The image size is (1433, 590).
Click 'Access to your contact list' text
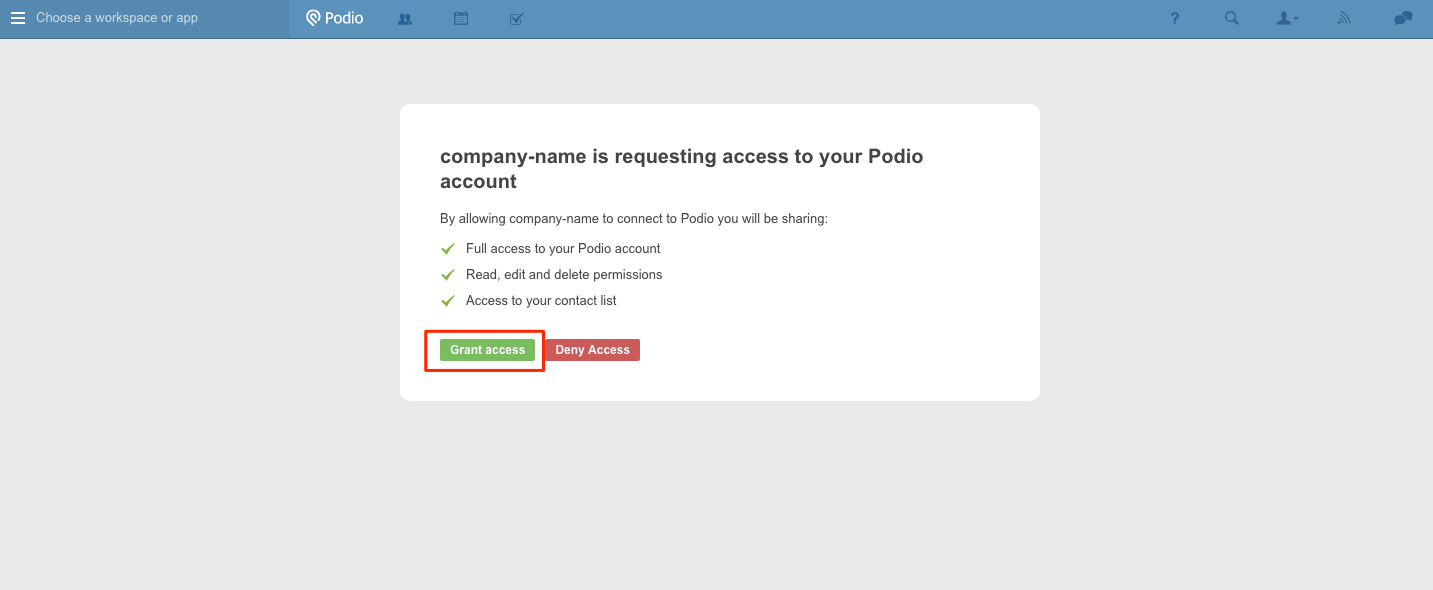541,300
